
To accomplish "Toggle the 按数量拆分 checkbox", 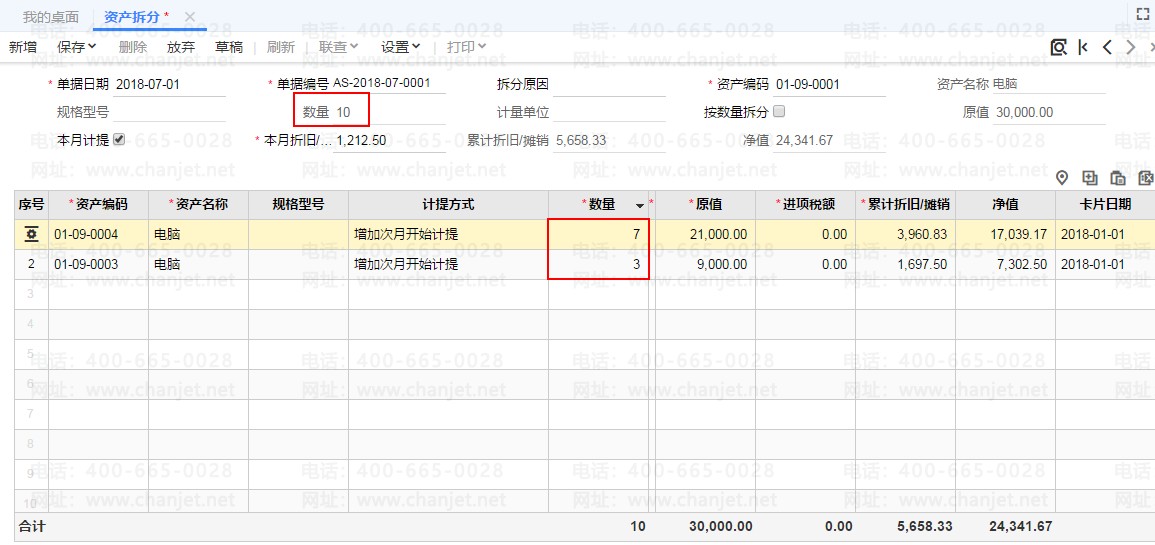I will tap(780, 112).
